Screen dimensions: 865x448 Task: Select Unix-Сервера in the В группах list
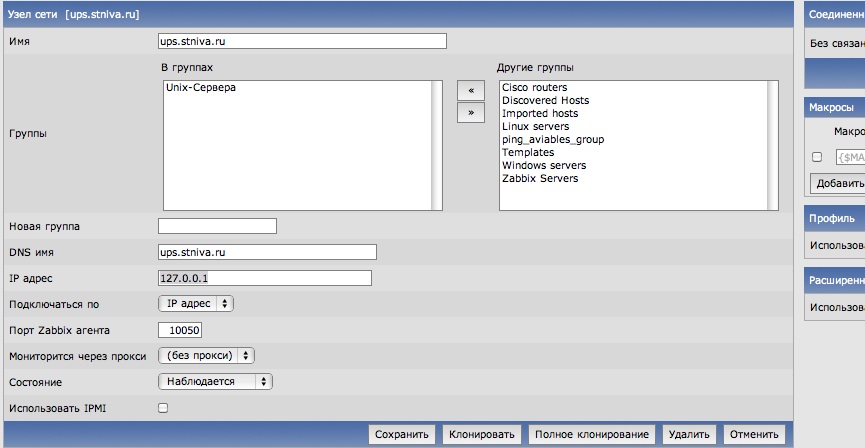[x=201, y=88]
